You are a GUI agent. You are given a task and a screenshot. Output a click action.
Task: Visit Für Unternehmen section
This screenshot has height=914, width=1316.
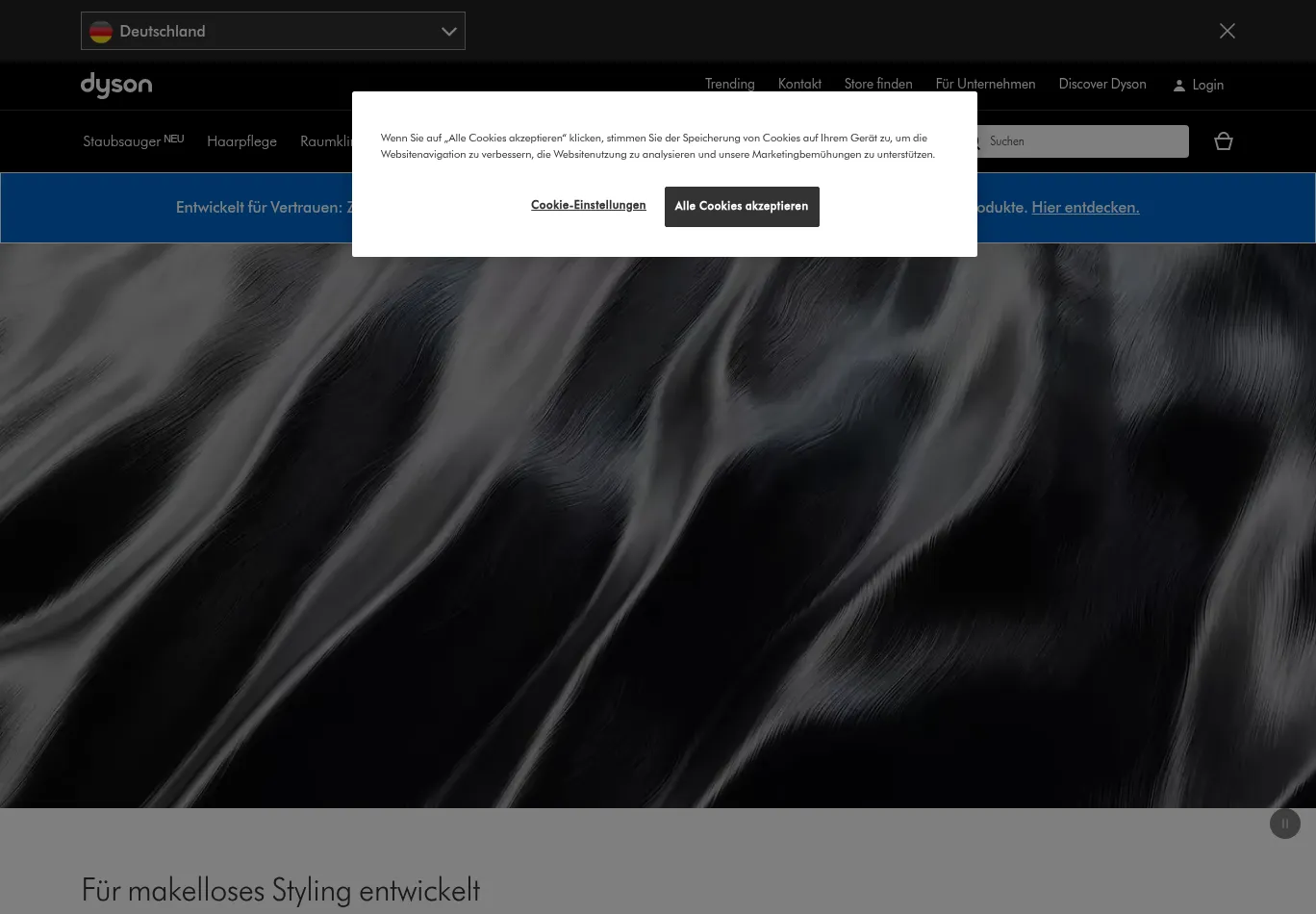tap(984, 84)
